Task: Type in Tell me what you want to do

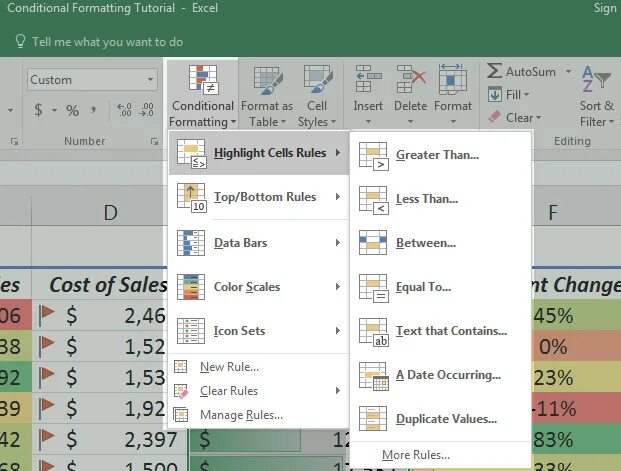Action: click(107, 42)
